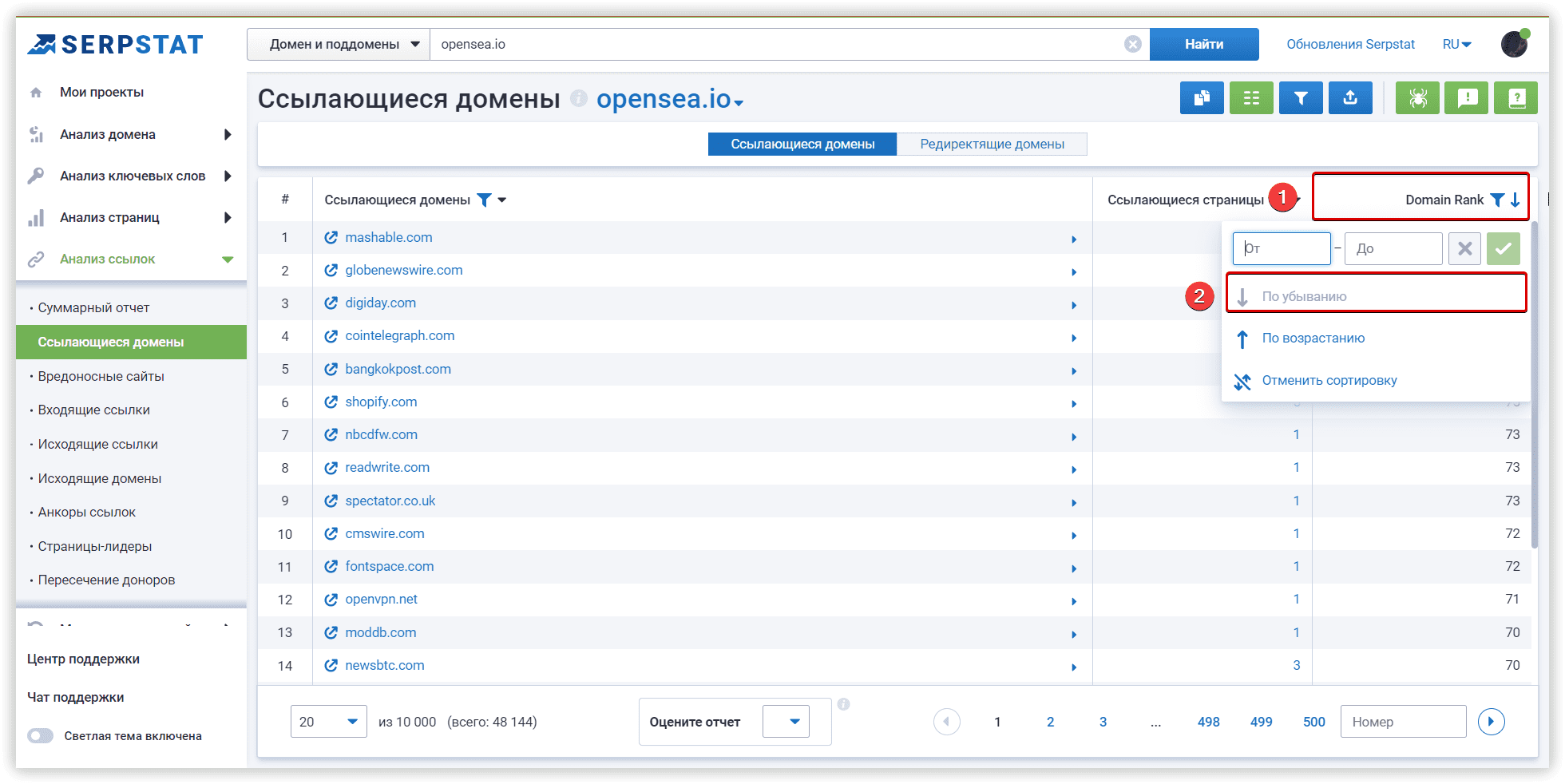Open the Домен и поддомены dropdown
Image resolution: width=1565 pixels, height=784 pixels.
point(339,44)
